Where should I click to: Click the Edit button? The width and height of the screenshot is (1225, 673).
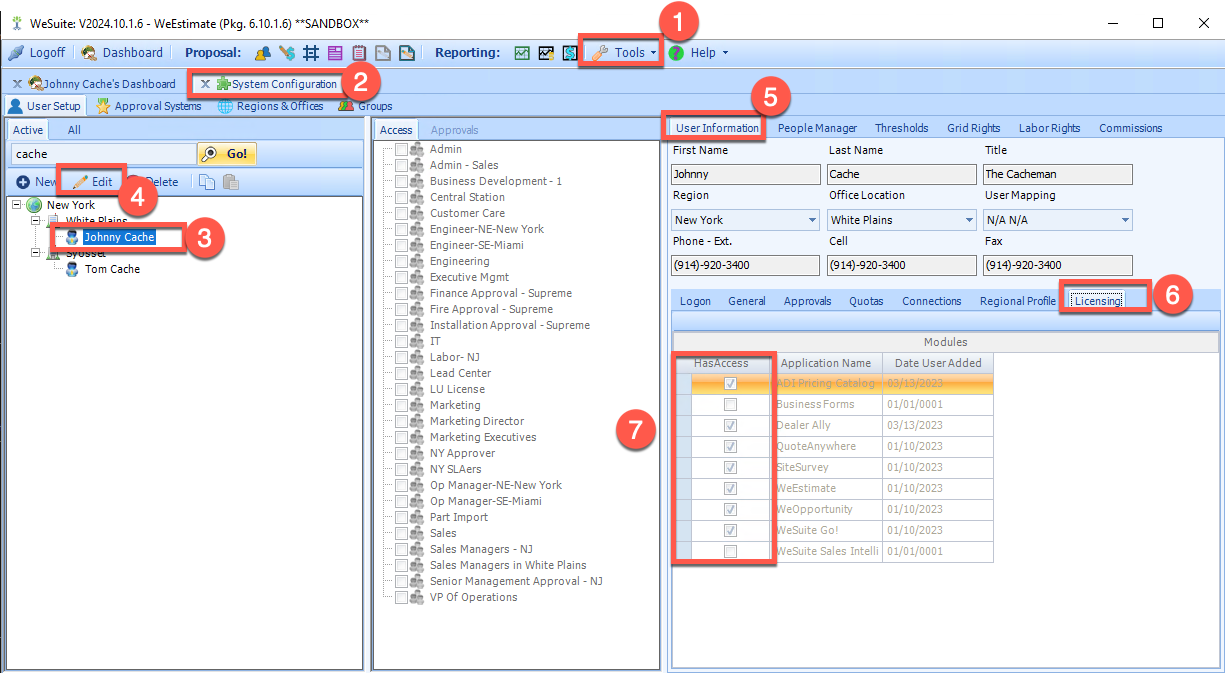pyautogui.click(x=93, y=182)
